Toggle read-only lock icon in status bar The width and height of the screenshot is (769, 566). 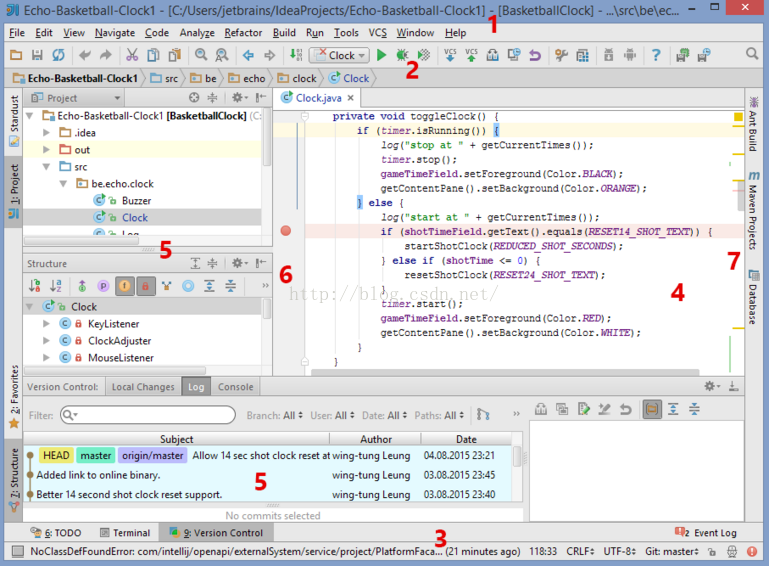pyautogui.click(x=712, y=552)
